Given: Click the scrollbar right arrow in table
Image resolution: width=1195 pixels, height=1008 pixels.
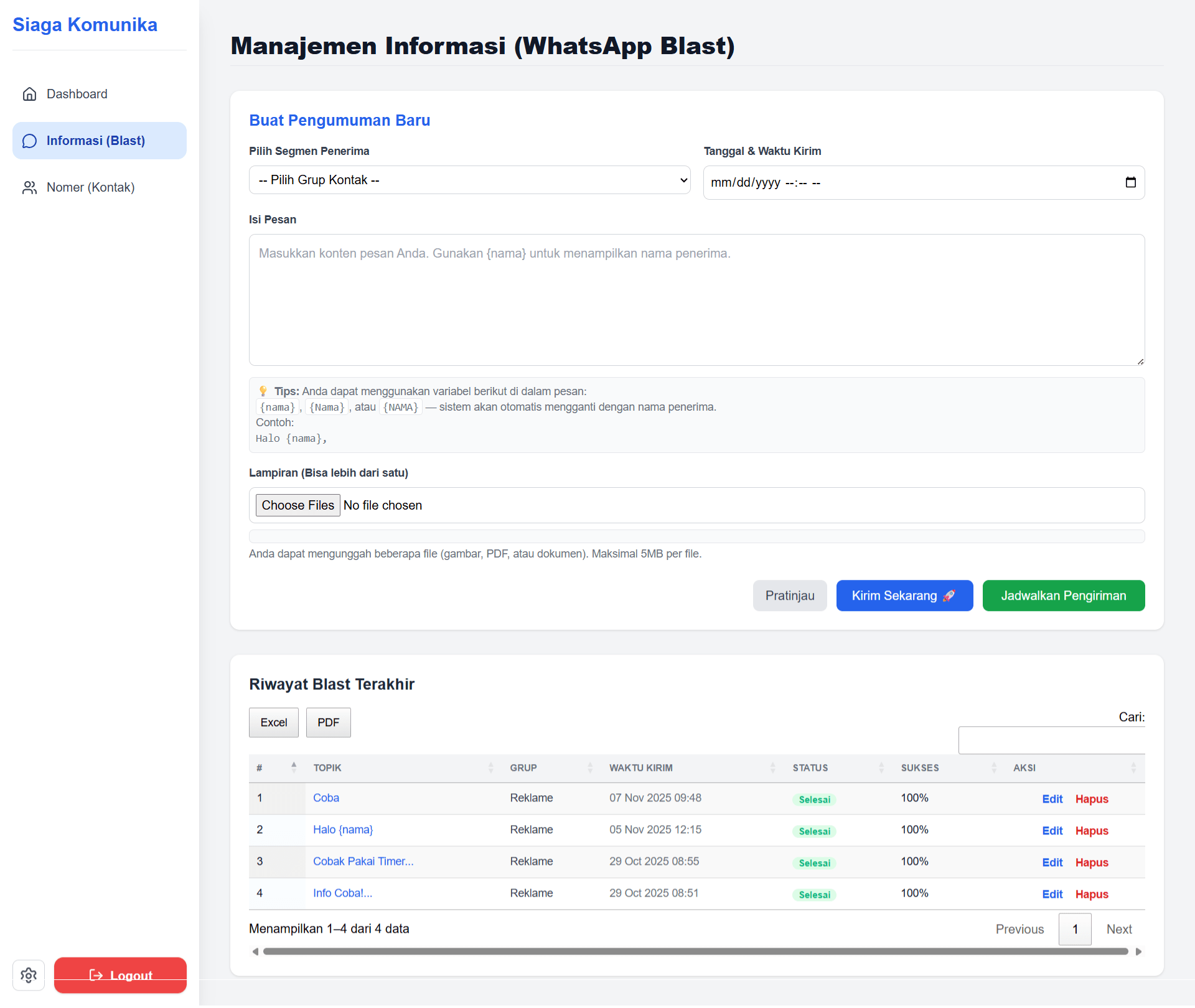Looking at the screenshot, I should (x=1138, y=951).
